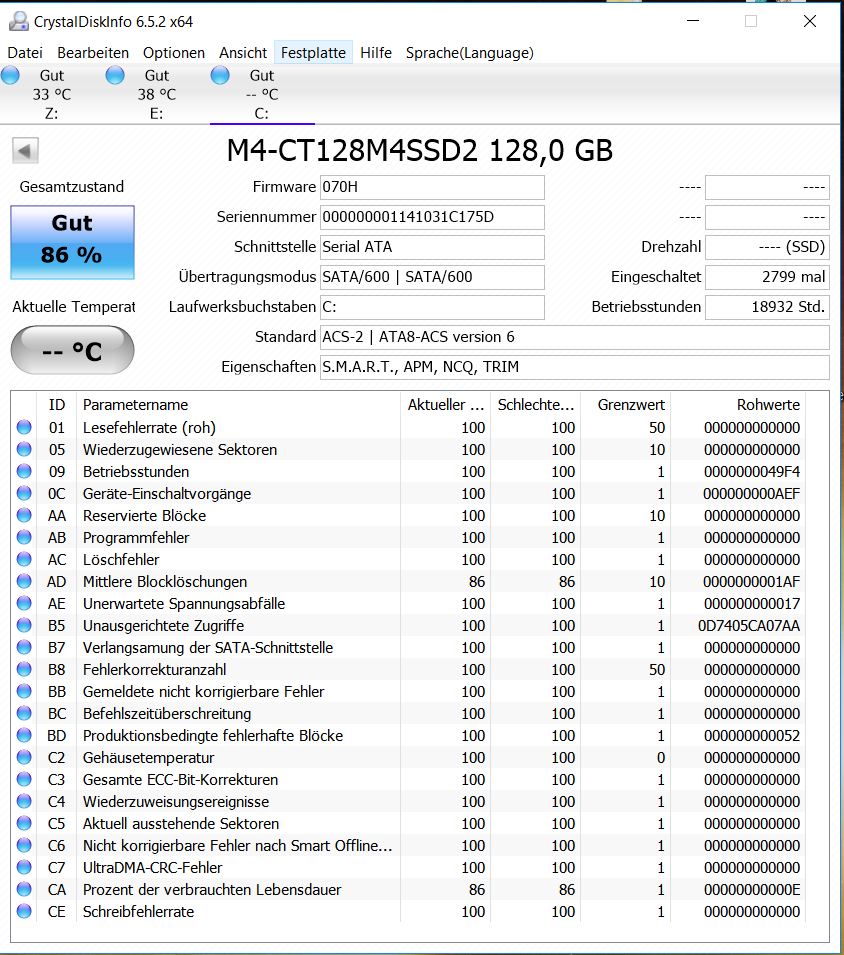Click status icon for Löschfehler
This screenshot has width=844, height=955.
coord(24,559)
